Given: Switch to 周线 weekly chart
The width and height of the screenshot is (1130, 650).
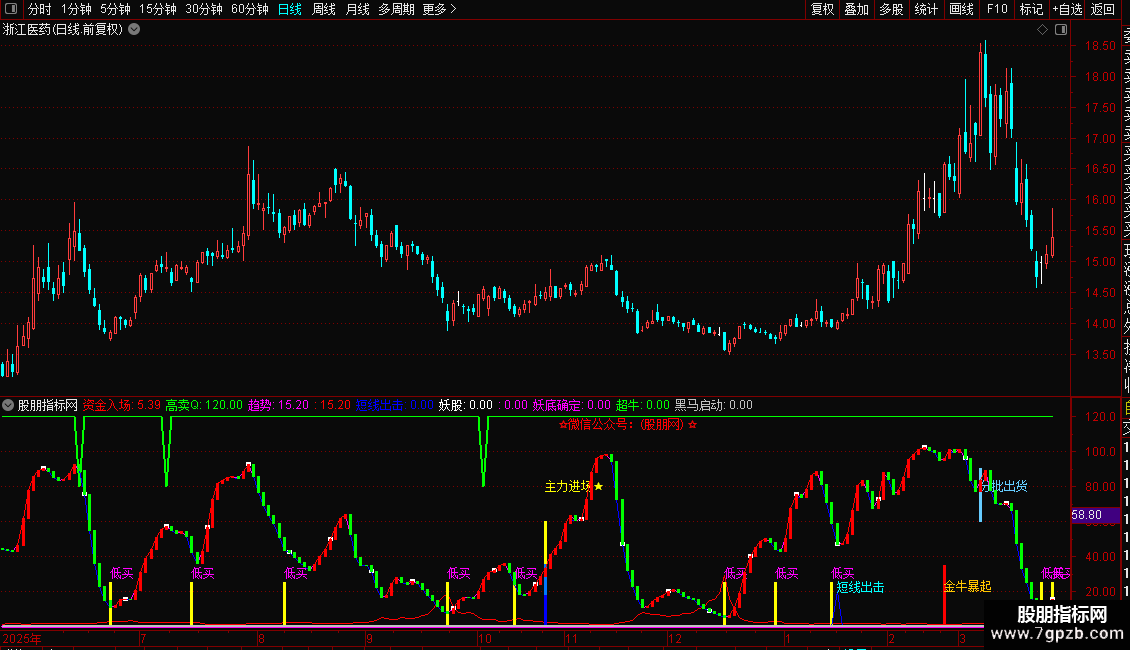Looking at the screenshot, I should tap(324, 9).
